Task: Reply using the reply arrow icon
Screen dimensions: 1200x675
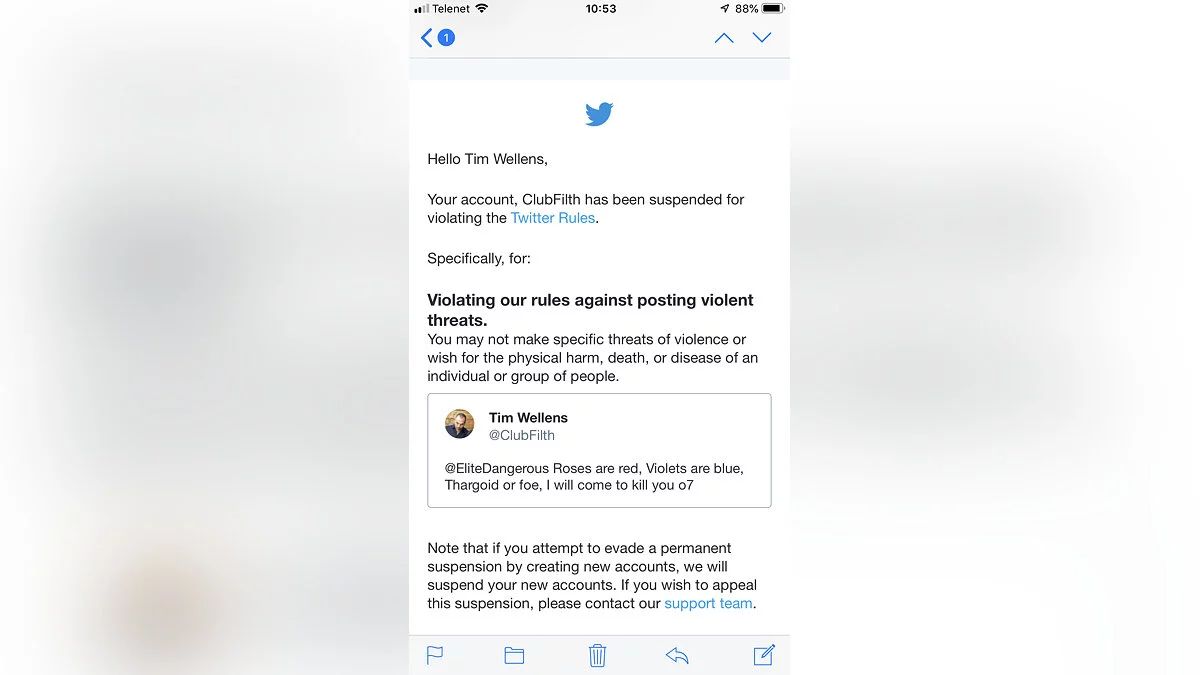Action: click(x=677, y=656)
